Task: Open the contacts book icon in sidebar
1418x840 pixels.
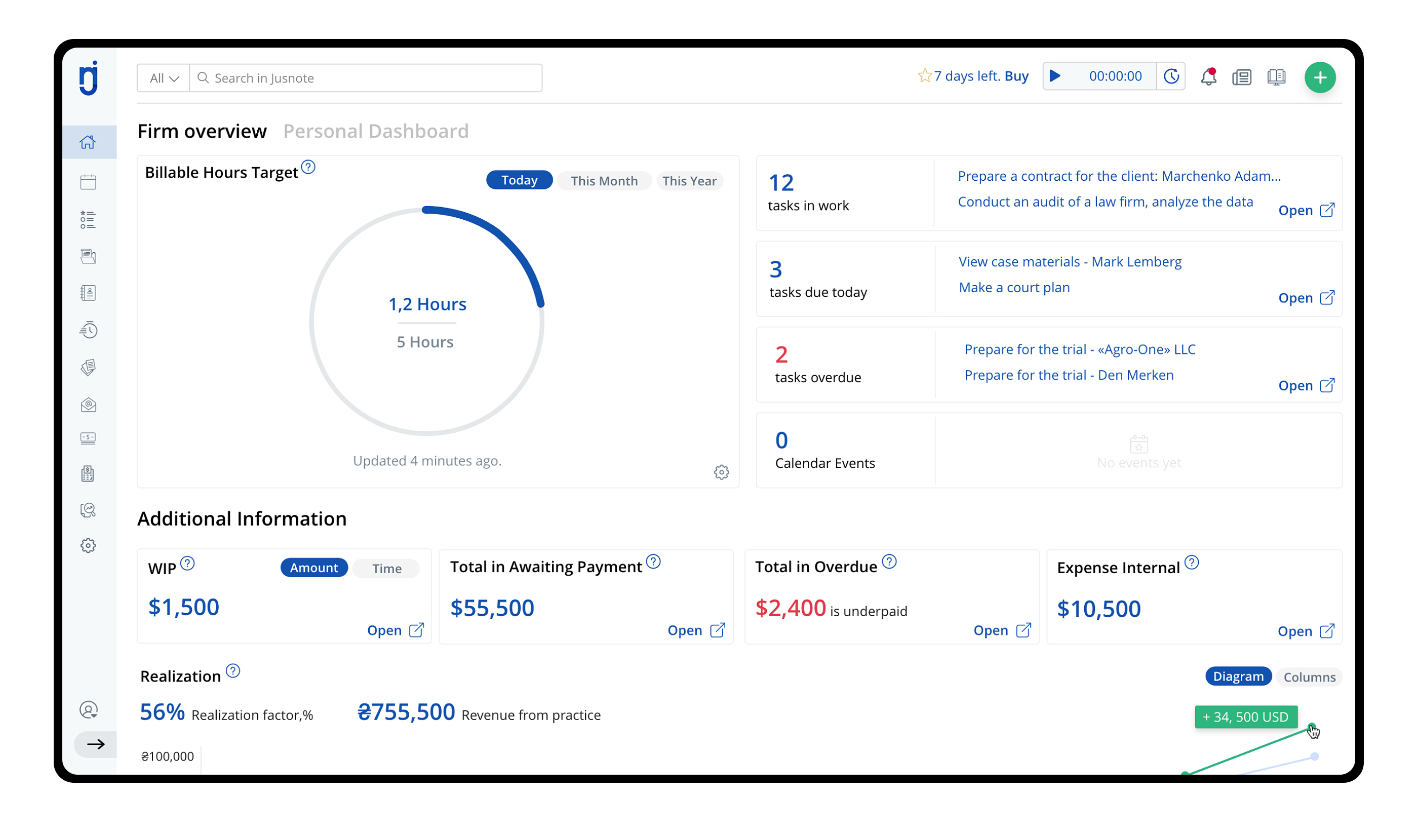Action: (x=88, y=293)
